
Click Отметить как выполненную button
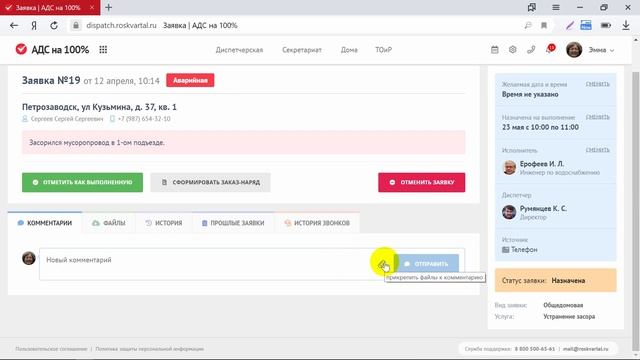(x=82, y=182)
